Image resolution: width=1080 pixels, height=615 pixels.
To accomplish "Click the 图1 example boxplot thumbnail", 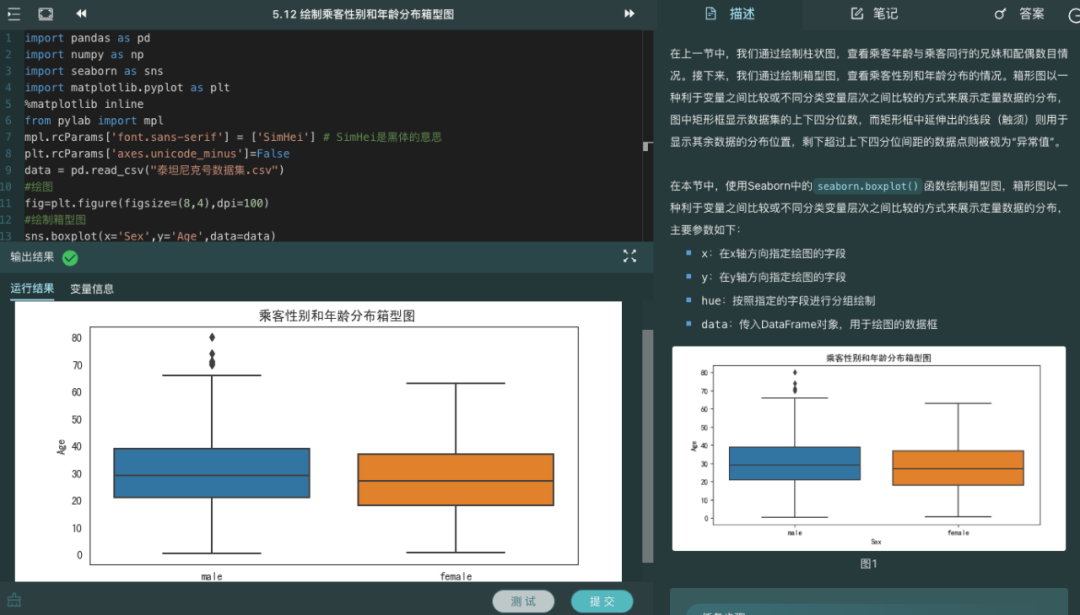I will point(869,448).
